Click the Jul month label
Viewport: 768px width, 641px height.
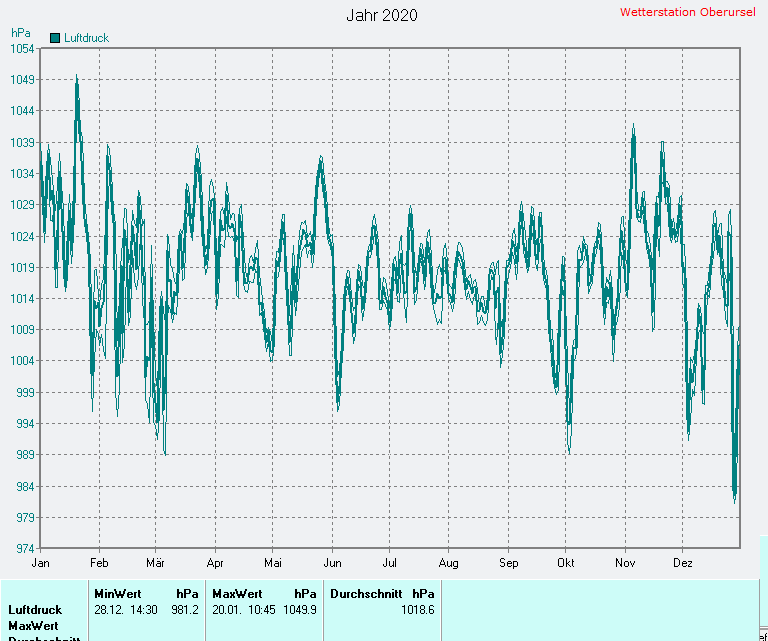click(389, 563)
